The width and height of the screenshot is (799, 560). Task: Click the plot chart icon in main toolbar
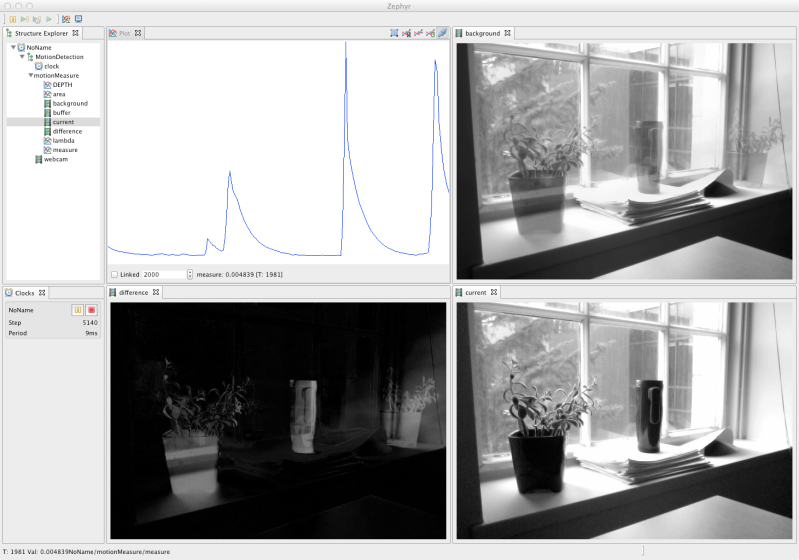pyautogui.click(x=66, y=19)
